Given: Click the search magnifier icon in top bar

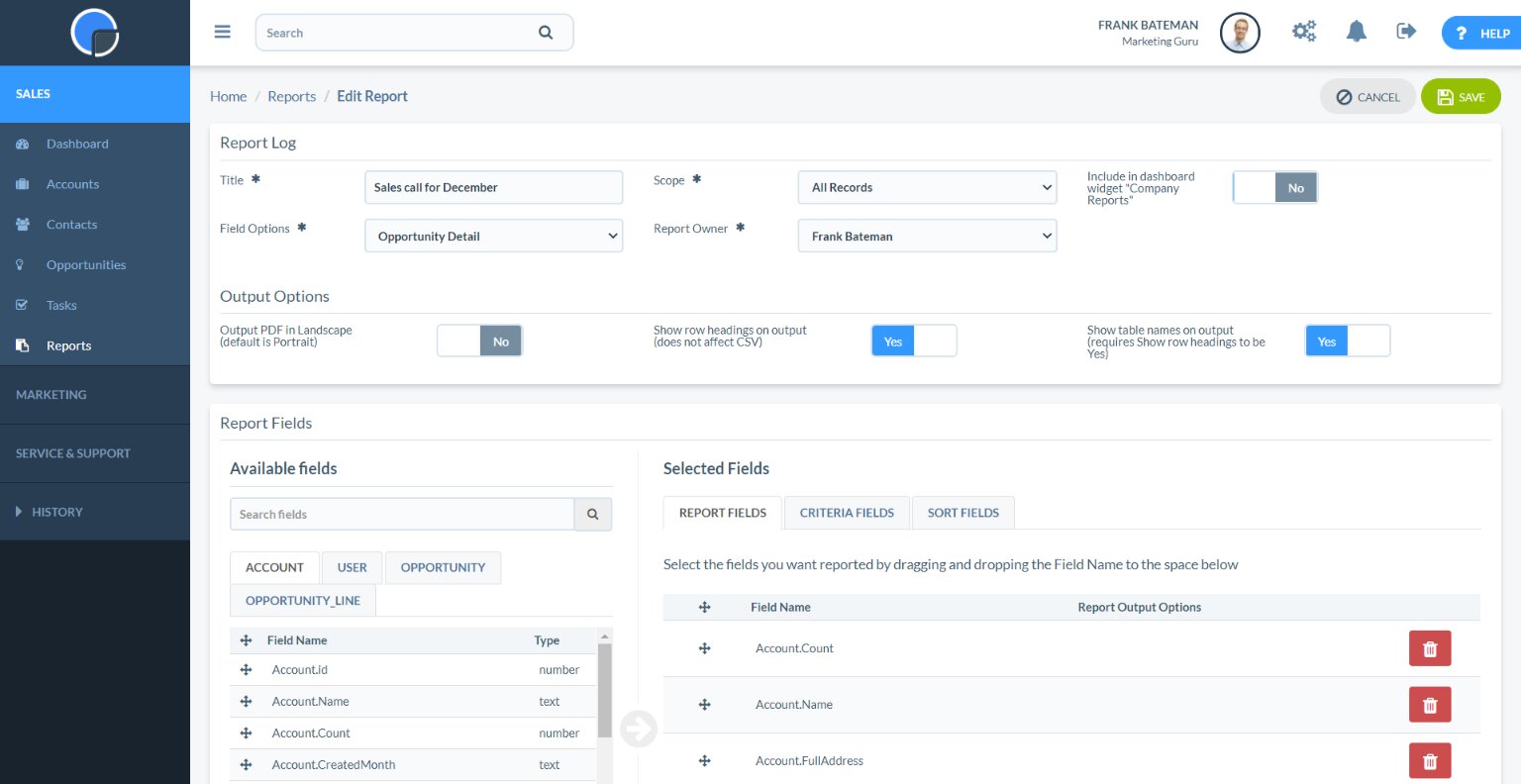Looking at the screenshot, I should pyautogui.click(x=546, y=33).
